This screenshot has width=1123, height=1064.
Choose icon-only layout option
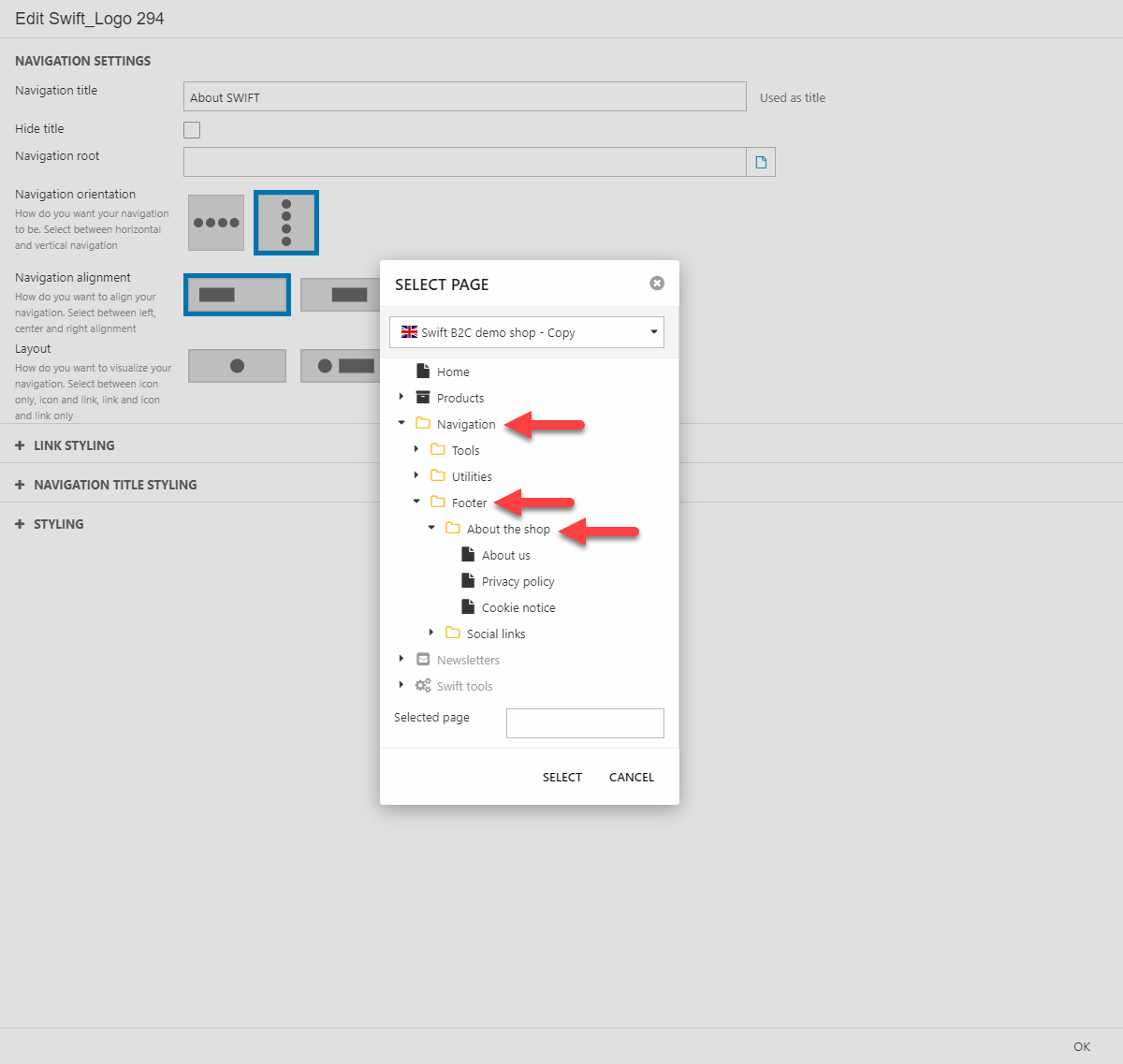pos(237,366)
